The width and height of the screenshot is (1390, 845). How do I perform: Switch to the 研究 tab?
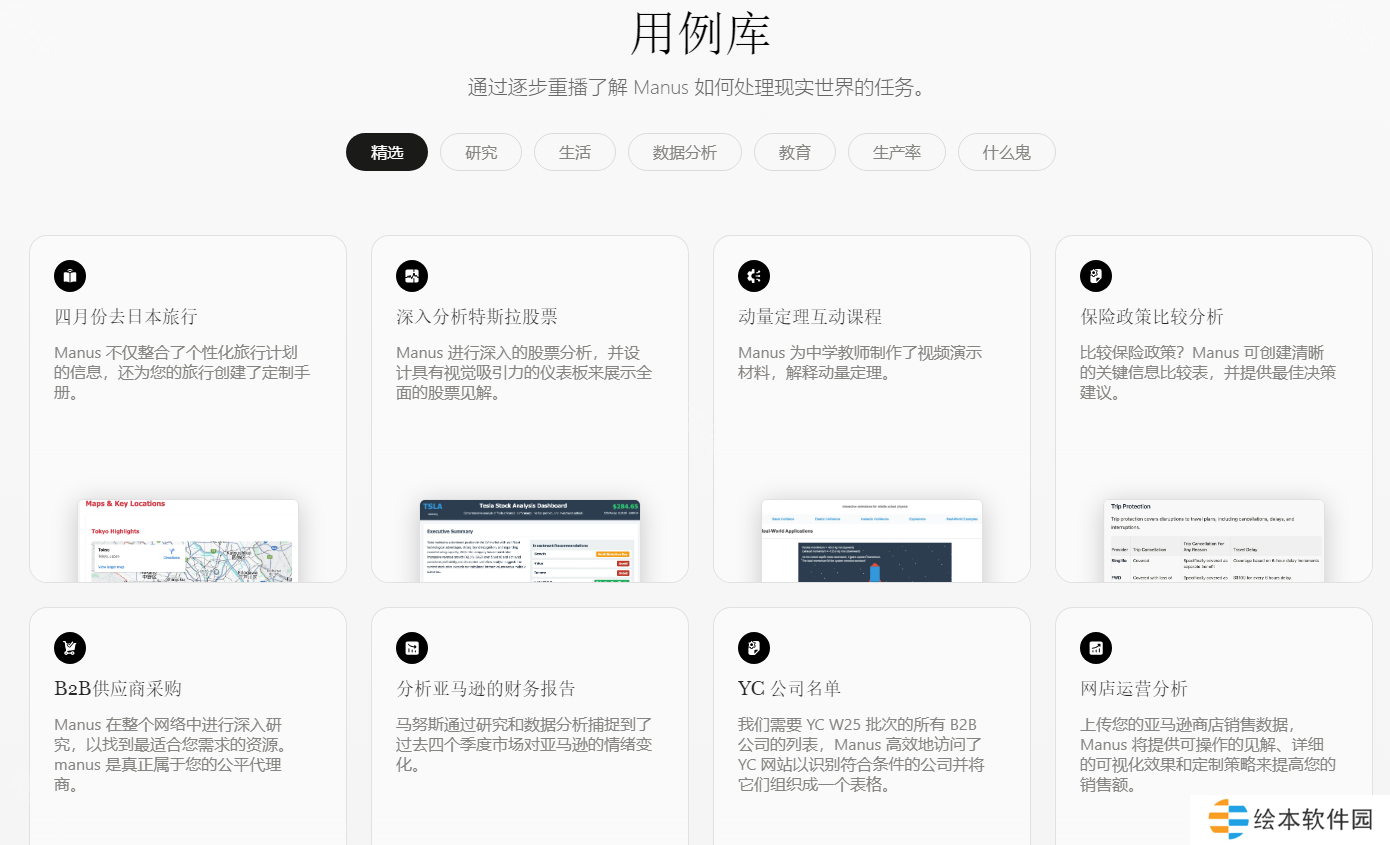tap(481, 153)
